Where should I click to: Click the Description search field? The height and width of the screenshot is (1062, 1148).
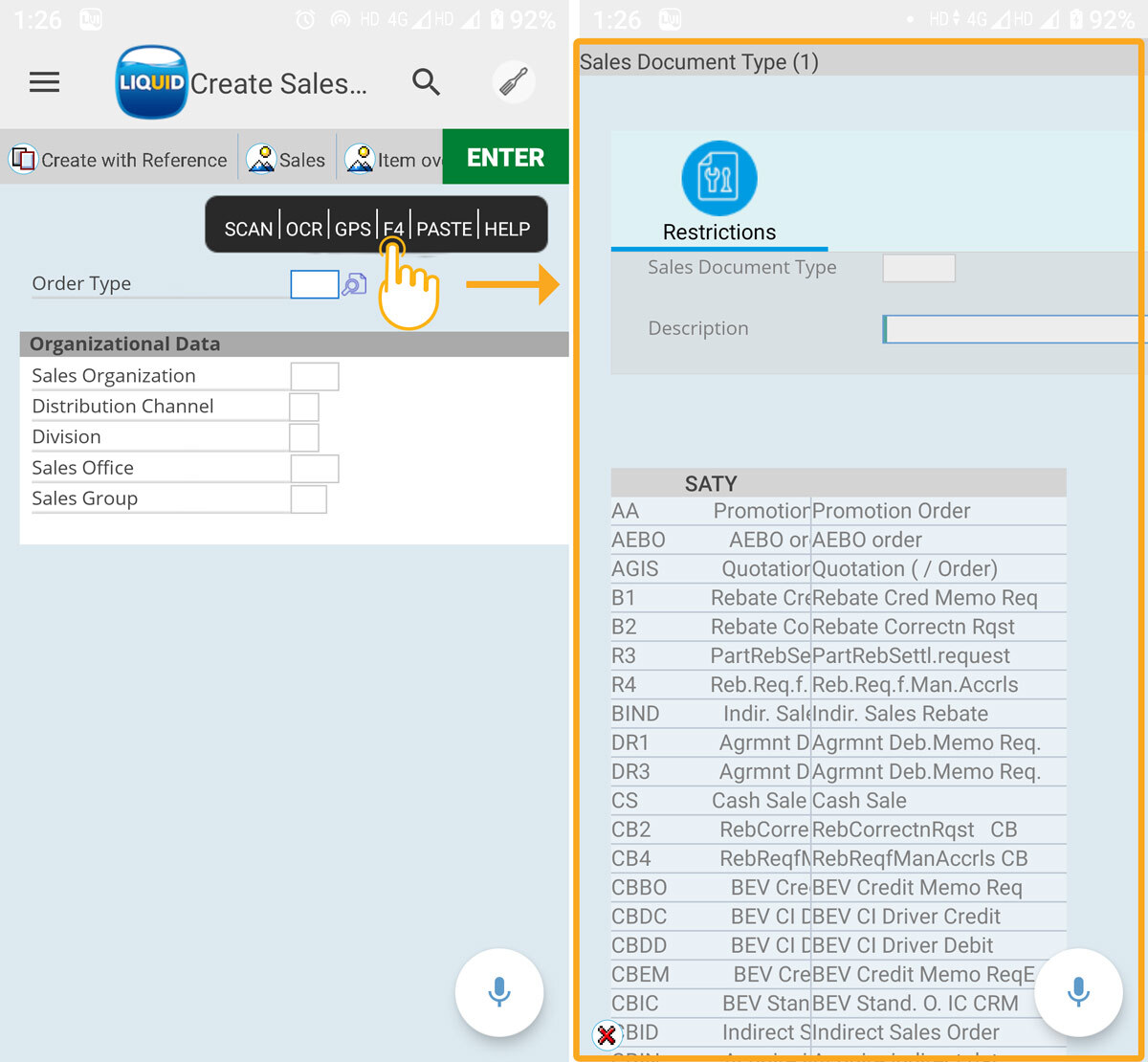click(1014, 329)
